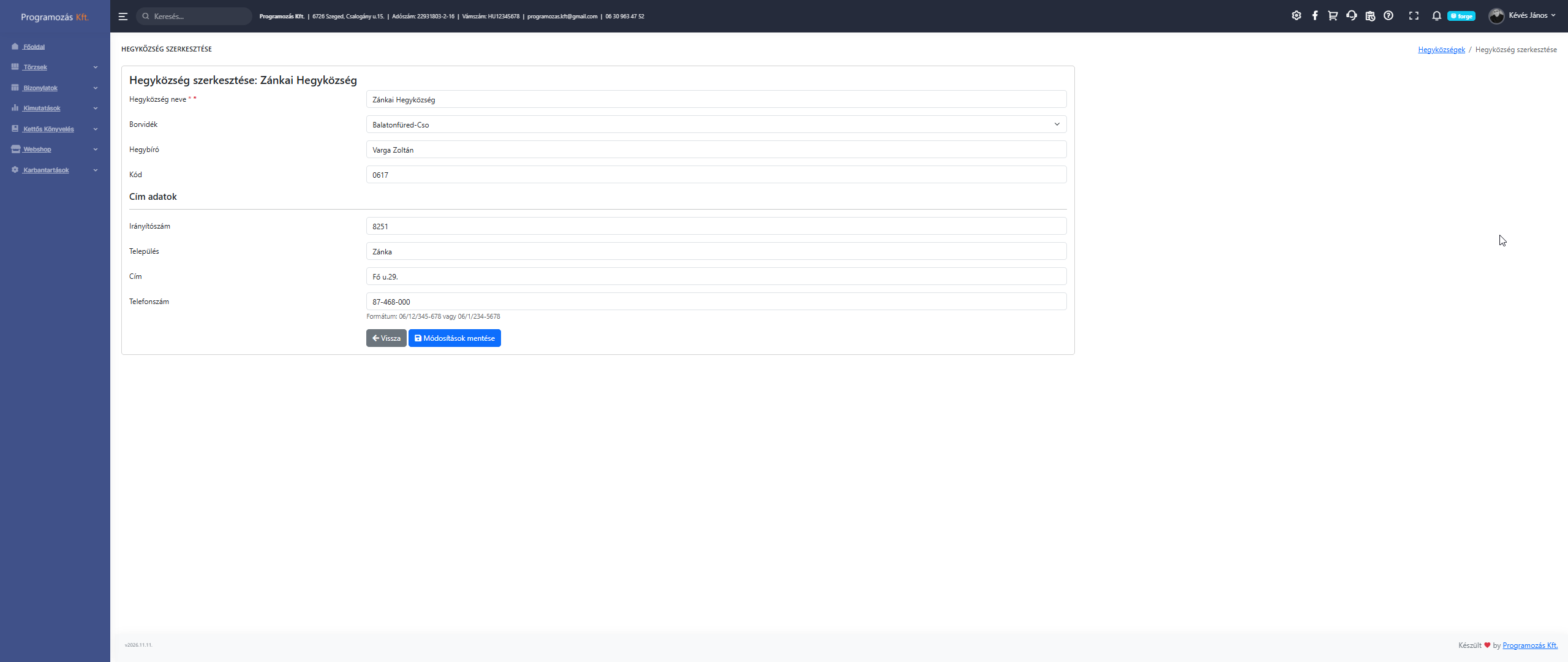The image size is (1568, 662).
Task: Click the headset support icon
Action: pos(1351,16)
